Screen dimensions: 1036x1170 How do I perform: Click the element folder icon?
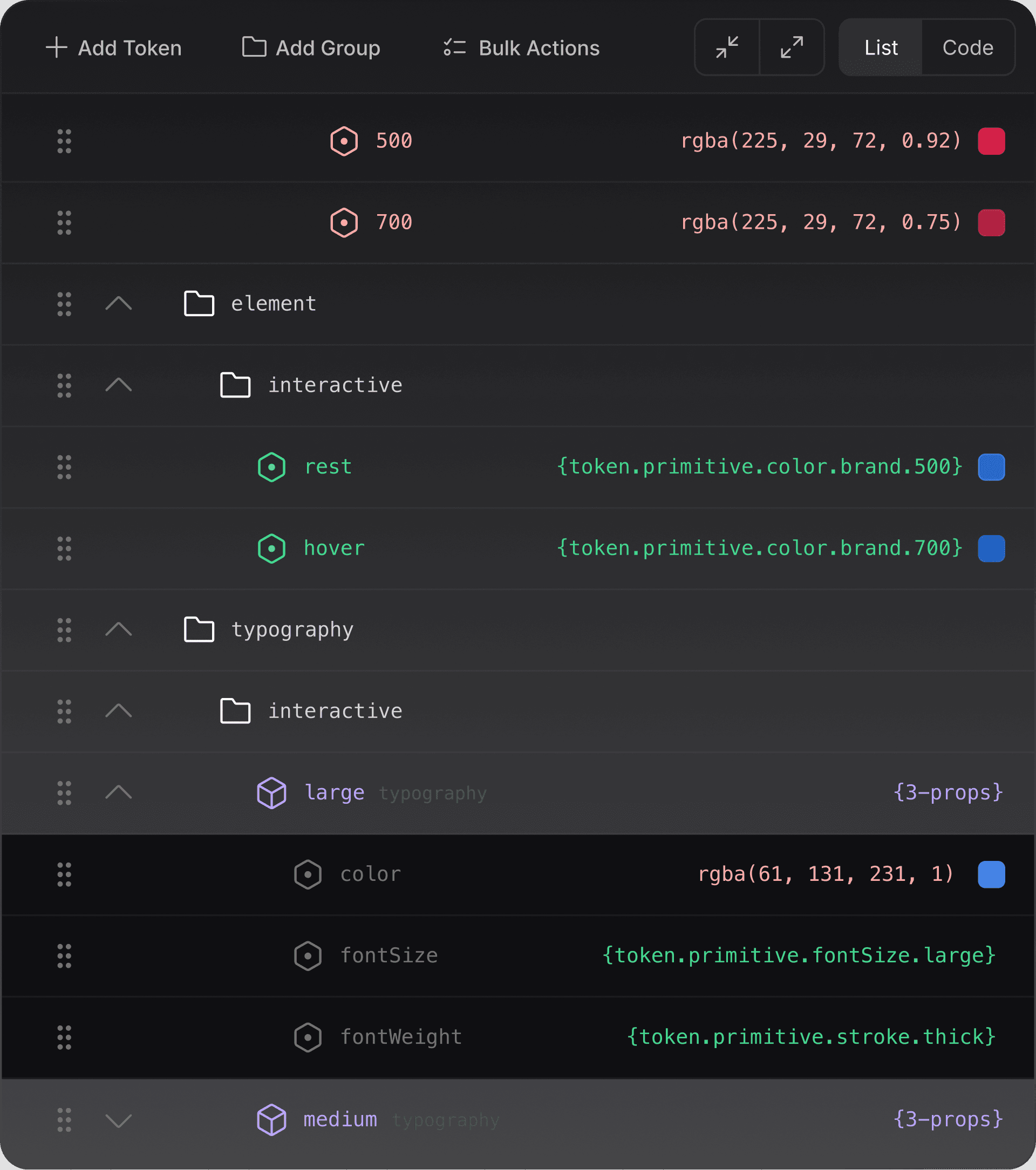[199, 303]
